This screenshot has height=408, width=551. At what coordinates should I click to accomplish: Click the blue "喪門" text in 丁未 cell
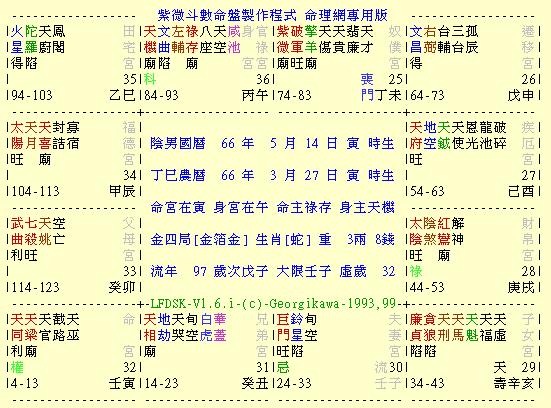pyautogui.click(x=367, y=87)
